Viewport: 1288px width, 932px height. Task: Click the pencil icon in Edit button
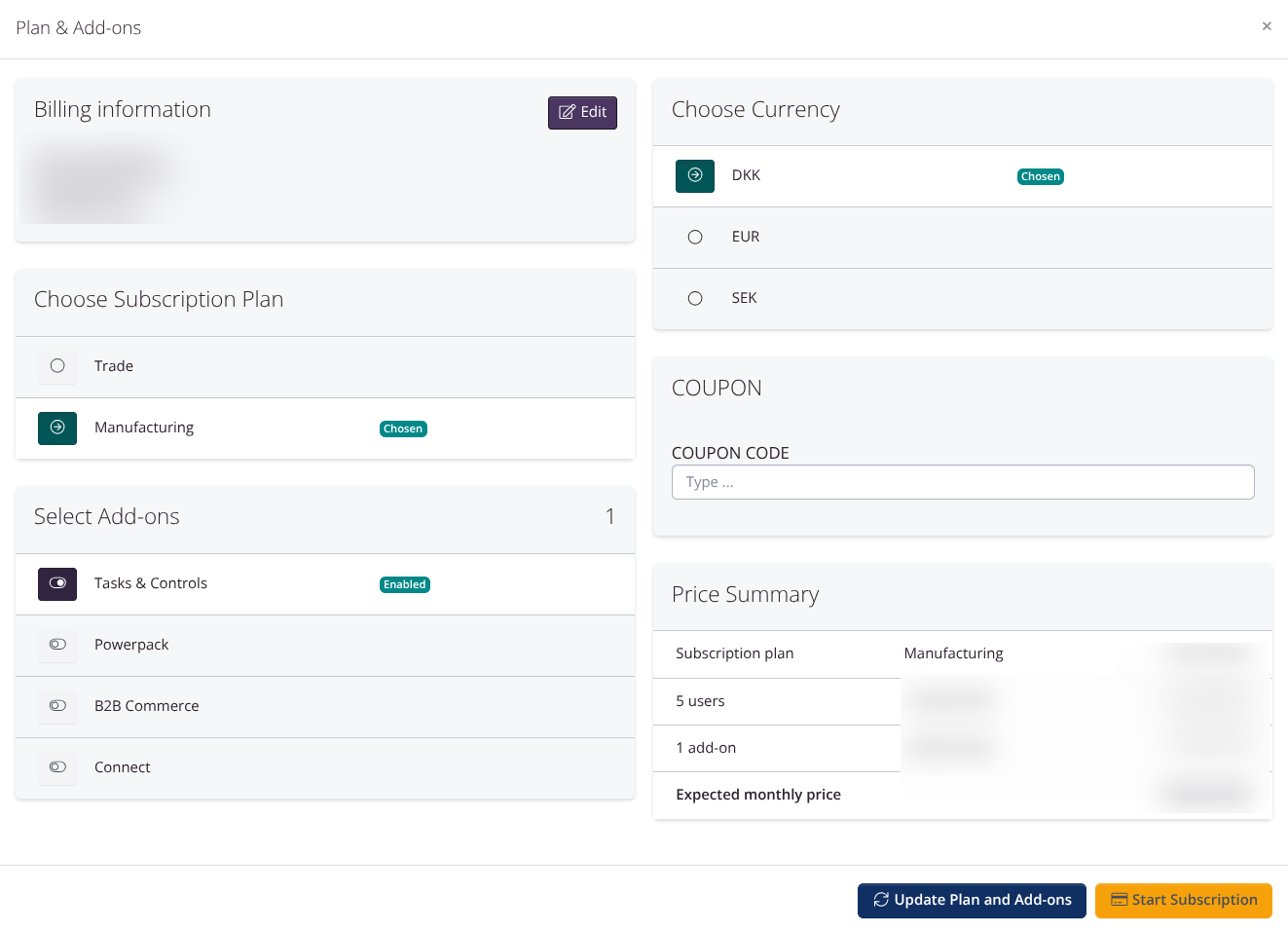pos(567,112)
